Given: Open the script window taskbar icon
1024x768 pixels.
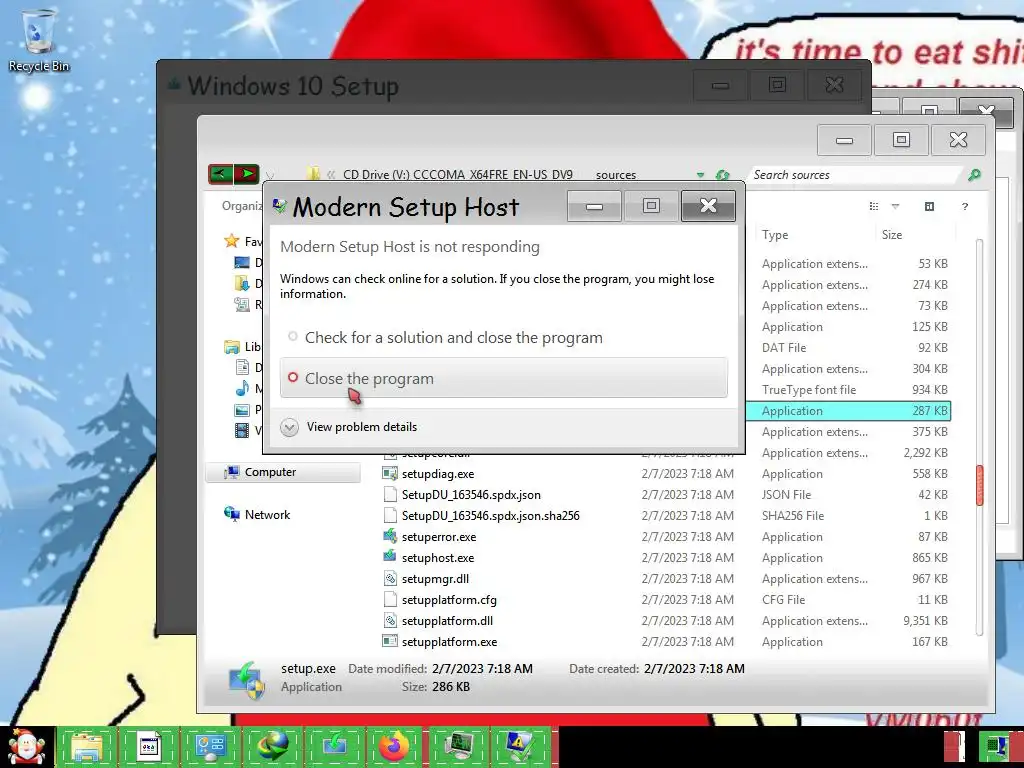Looking at the screenshot, I should (149, 746).
